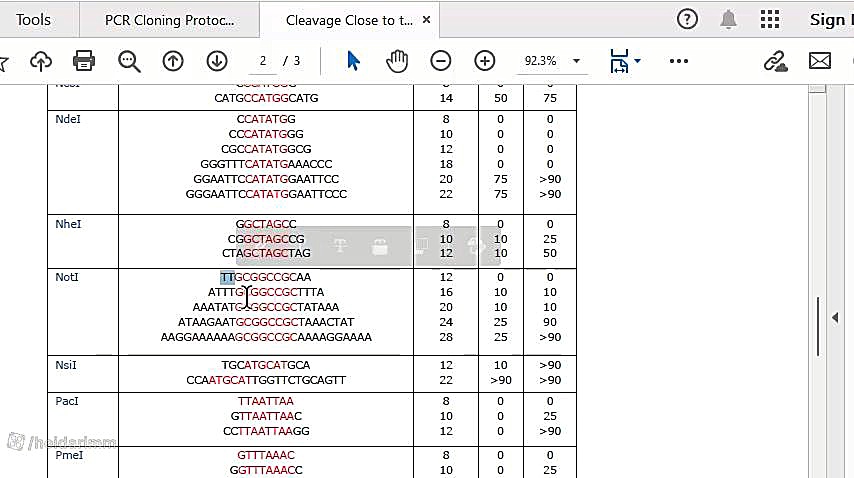Click the PmeI enzyme name

69,455
